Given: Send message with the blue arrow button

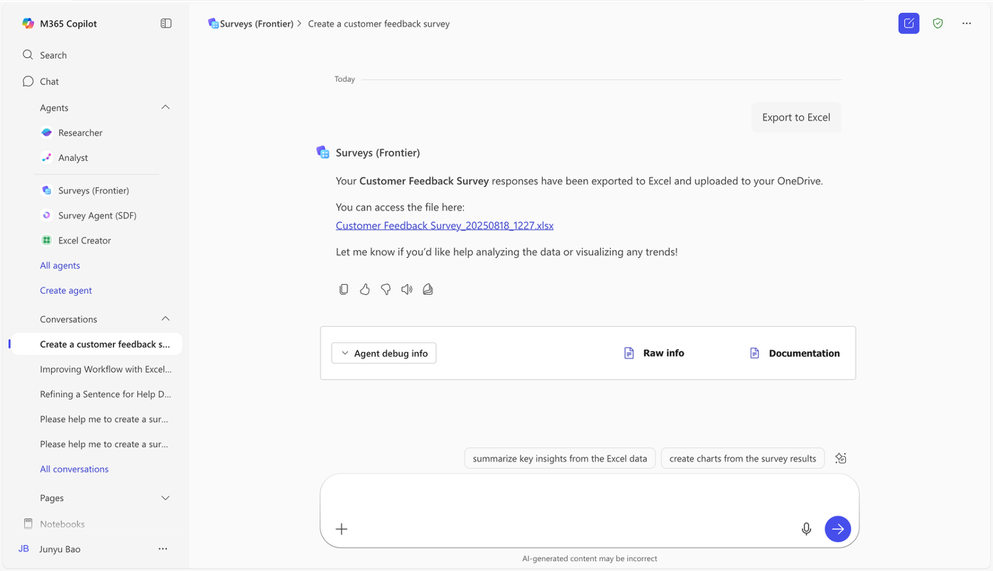Looking at the screenshot, I should 837,529.
